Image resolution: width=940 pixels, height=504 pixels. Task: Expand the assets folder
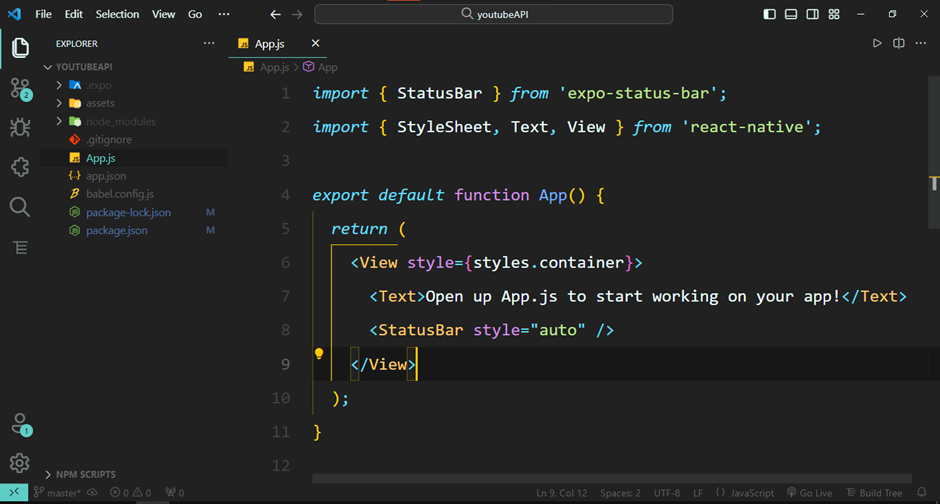100,103
